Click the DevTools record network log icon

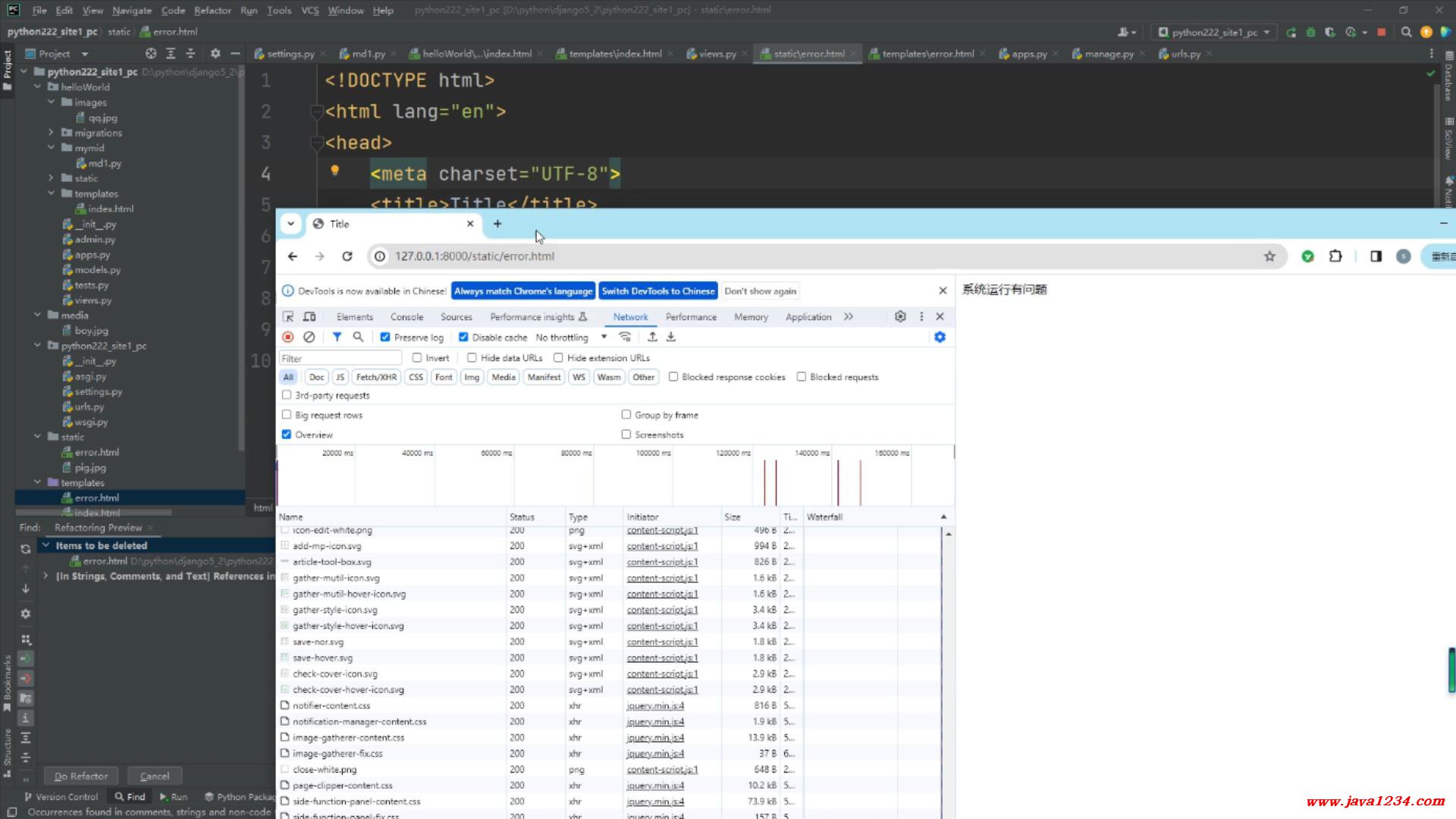288,337
